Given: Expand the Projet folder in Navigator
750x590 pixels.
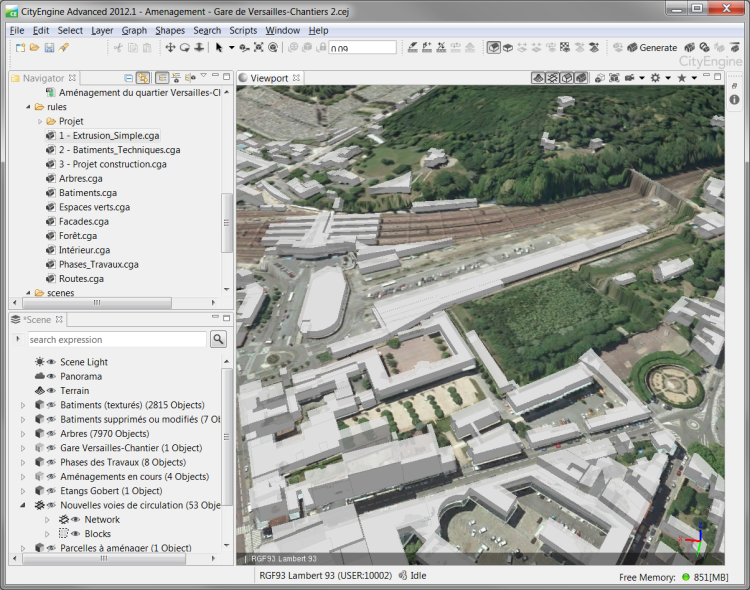Looking at the screenshot, I should coord(40,122).
